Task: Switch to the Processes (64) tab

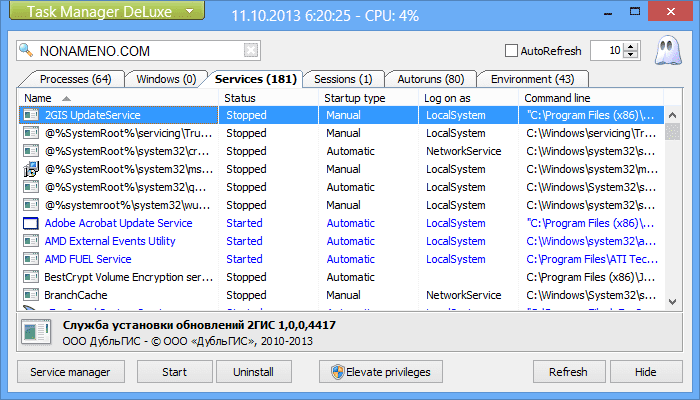Action: click(75, 79)
